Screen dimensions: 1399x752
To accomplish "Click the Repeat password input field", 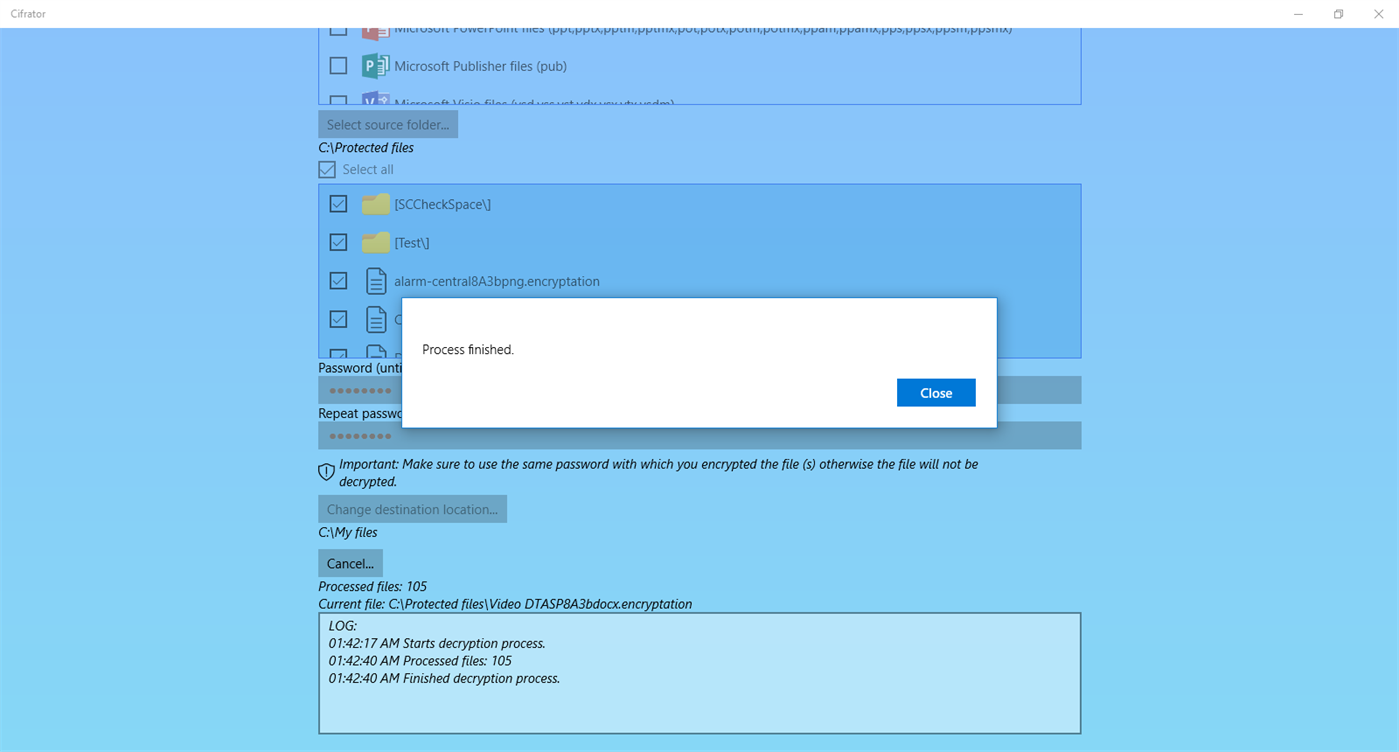I will point(600,434).
